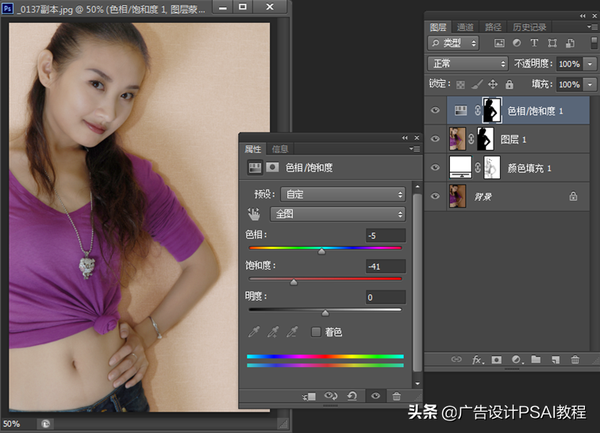This screenshot has width=600, height=433.
Task: Click the 色相 hue value field
Action: 384,236
